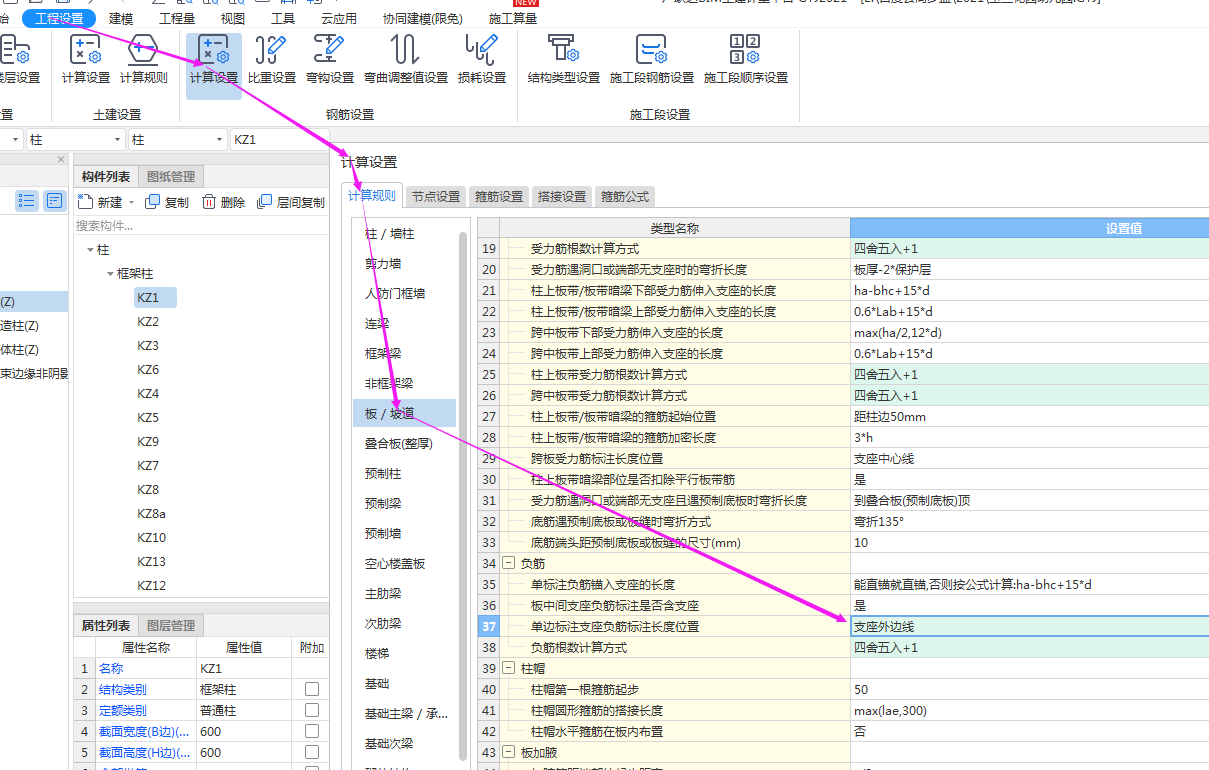Select 柱 / 墙柱 in category list
The height and width of the screenshot is (770, 1209).
click(405, 233)
